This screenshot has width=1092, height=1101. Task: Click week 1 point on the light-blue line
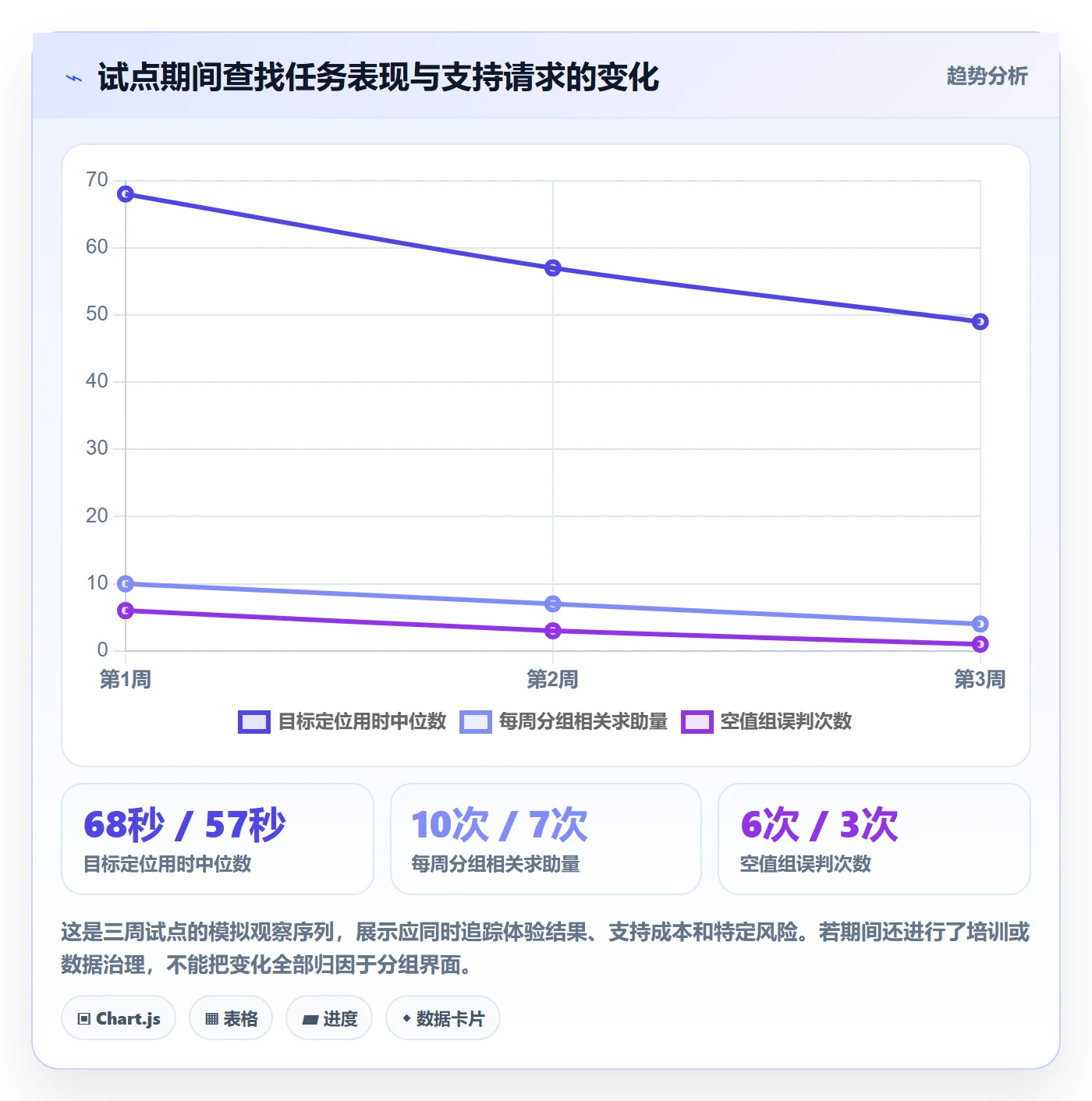pos(126,583)
